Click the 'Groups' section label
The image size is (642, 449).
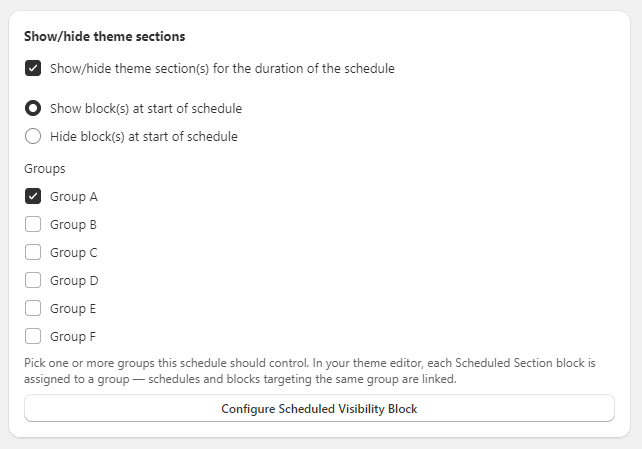point(45,169)
